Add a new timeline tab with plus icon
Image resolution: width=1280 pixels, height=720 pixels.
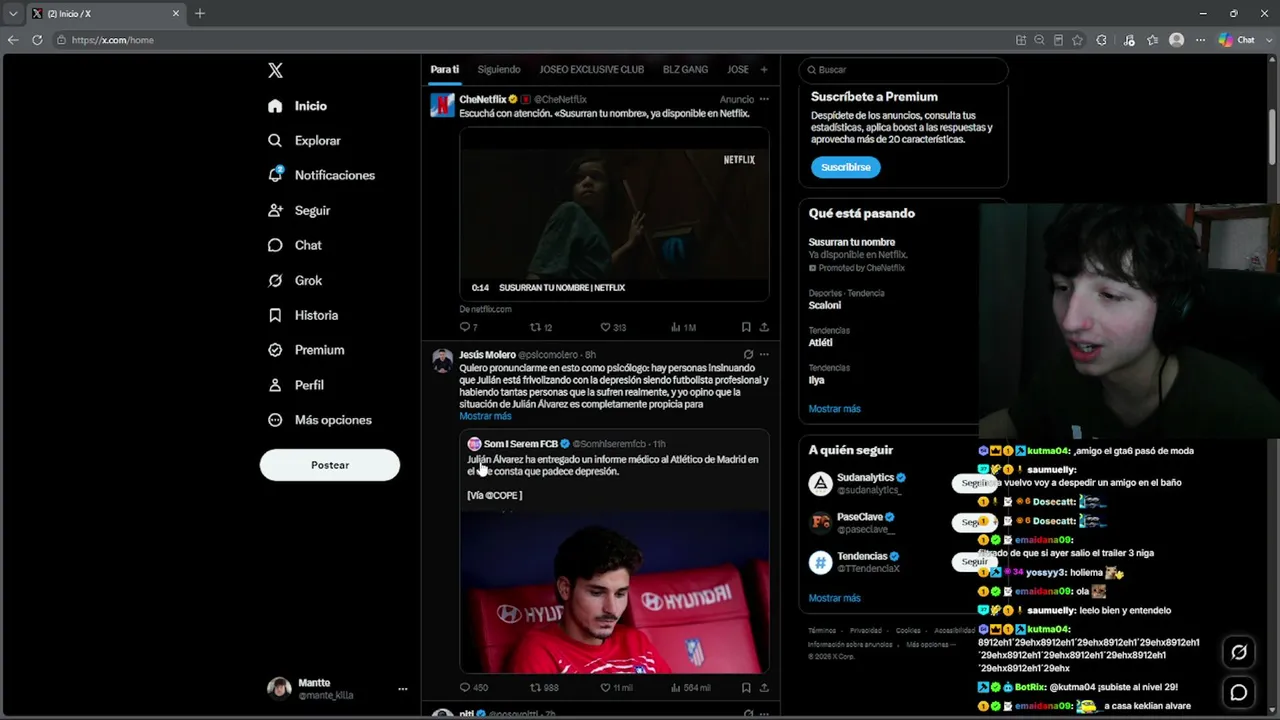[764, 70]
